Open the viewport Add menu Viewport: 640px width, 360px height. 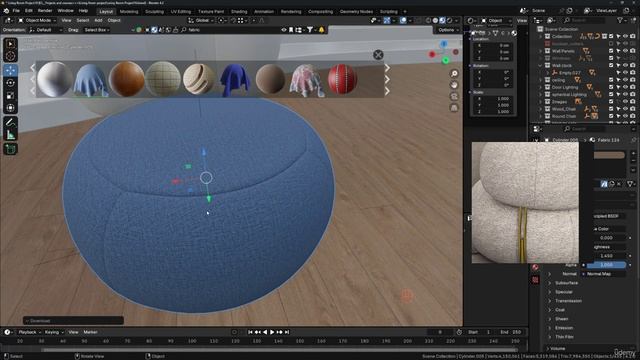[x=98, y=20]
